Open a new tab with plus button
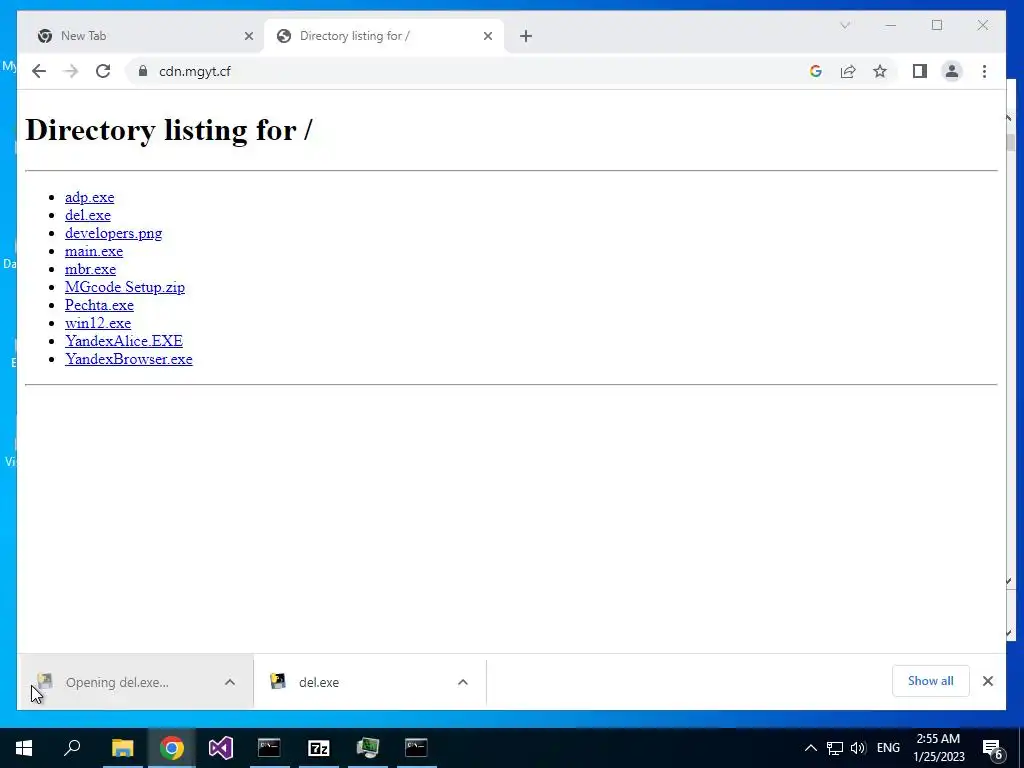1024x768 pixels. click(526, 36)
